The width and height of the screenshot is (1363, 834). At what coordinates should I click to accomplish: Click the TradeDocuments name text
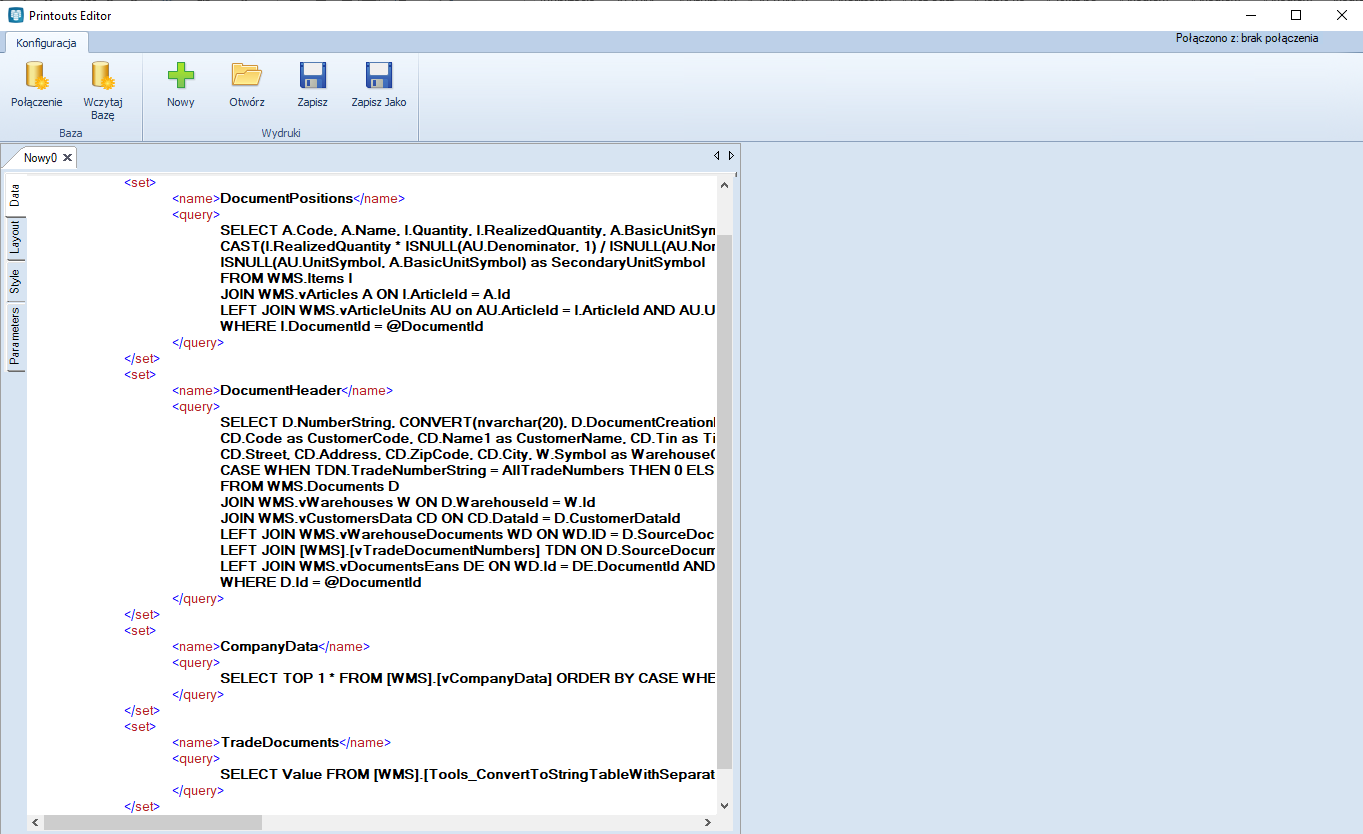(x=279, y=742)
